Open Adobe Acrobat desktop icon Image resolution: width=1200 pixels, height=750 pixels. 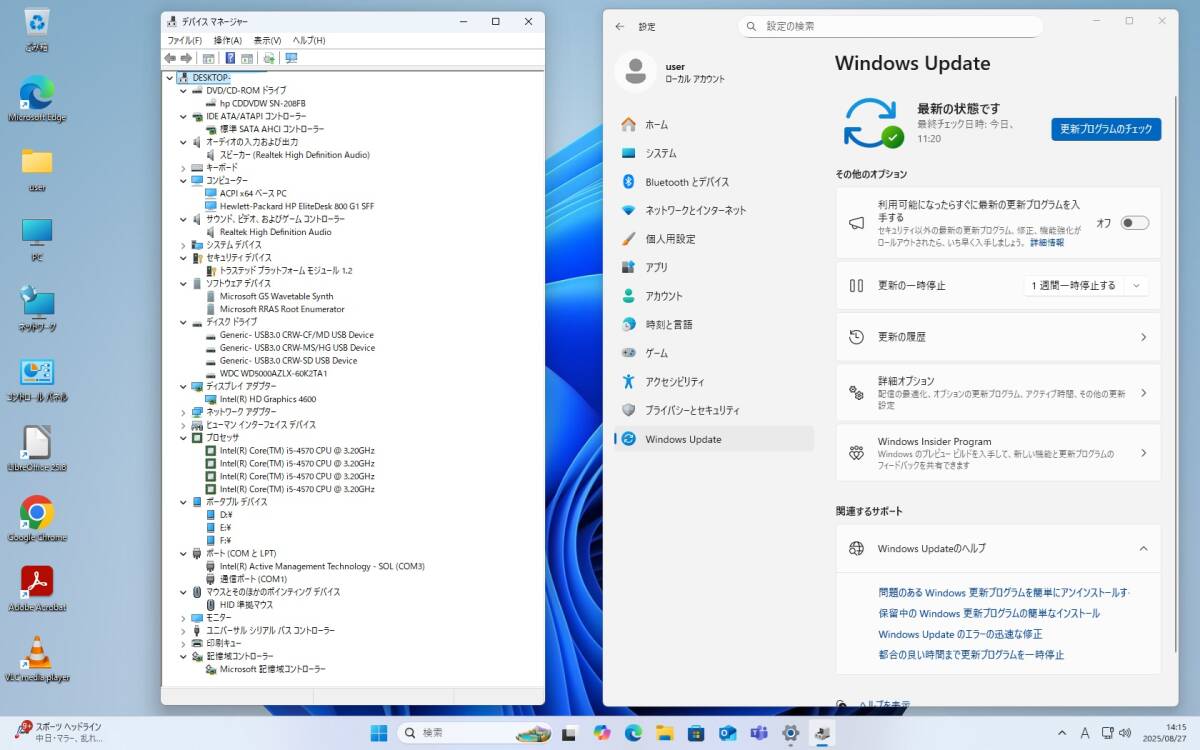(37, 583)
